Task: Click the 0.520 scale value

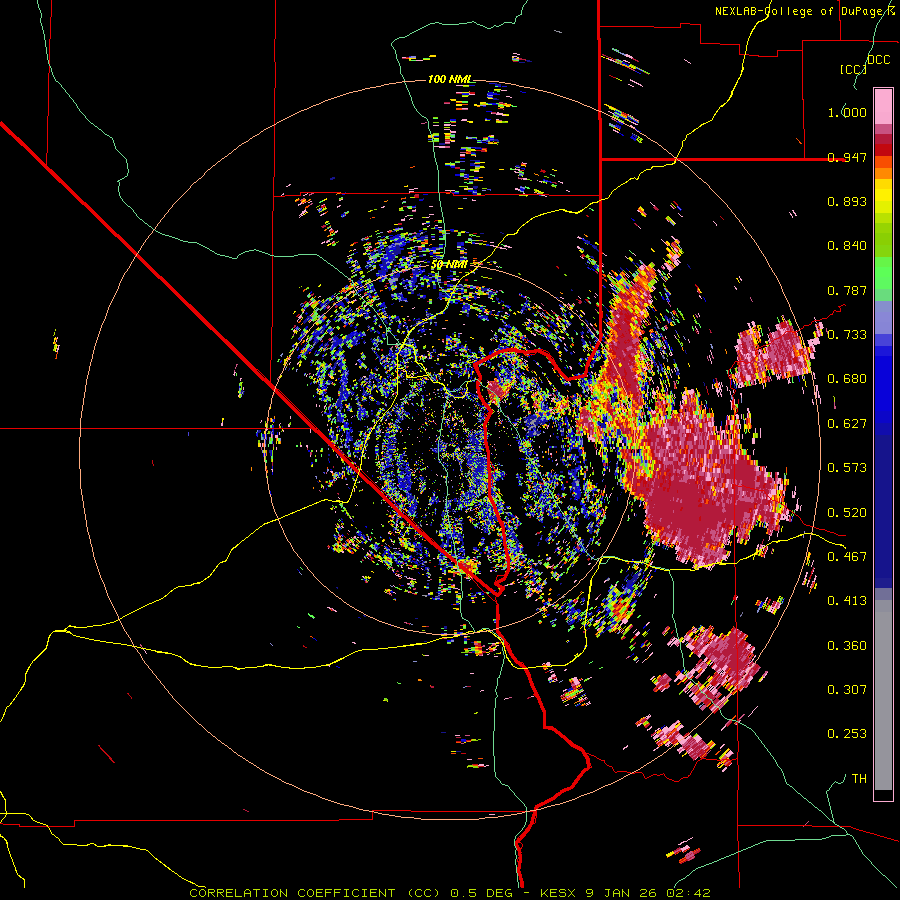Action: 847,513
